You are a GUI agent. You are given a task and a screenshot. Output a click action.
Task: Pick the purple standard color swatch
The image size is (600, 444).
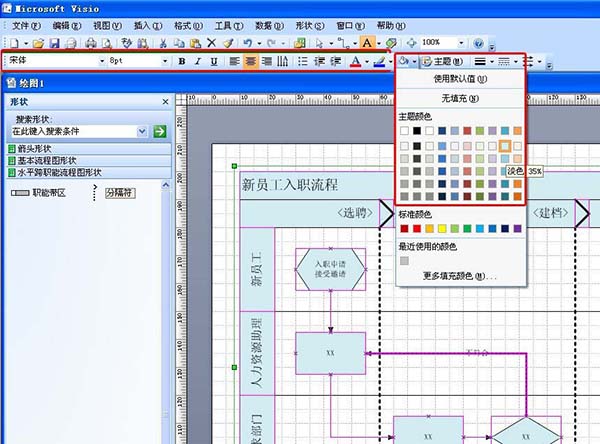[x=517, y=229]
